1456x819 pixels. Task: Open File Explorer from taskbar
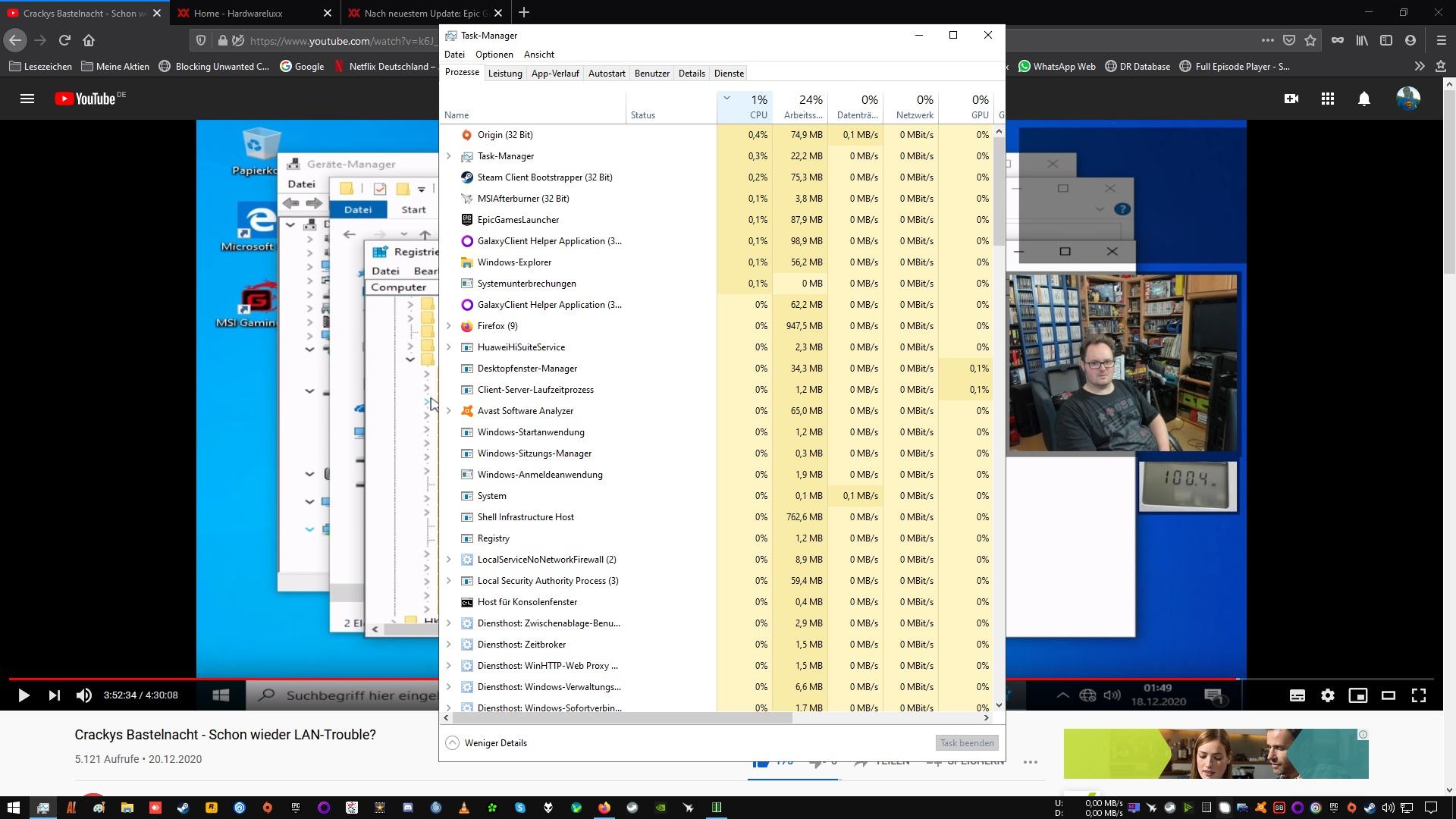127,808
